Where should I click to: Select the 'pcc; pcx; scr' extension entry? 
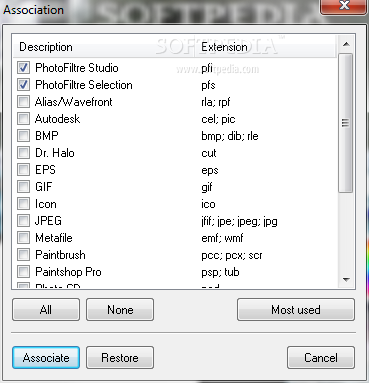coord(232,255)
